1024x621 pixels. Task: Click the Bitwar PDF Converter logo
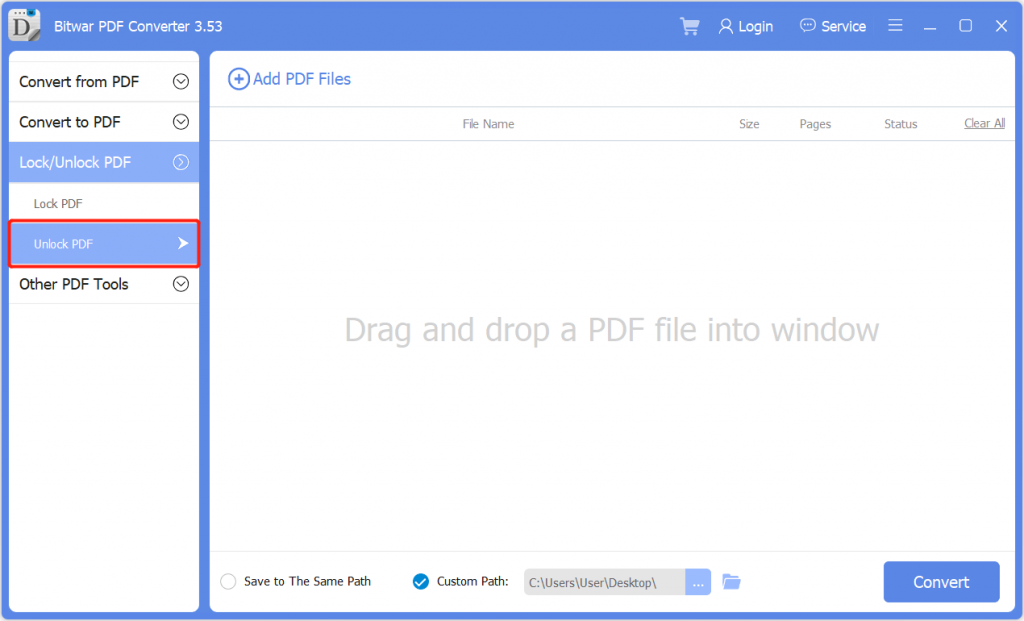pos(24,25)
